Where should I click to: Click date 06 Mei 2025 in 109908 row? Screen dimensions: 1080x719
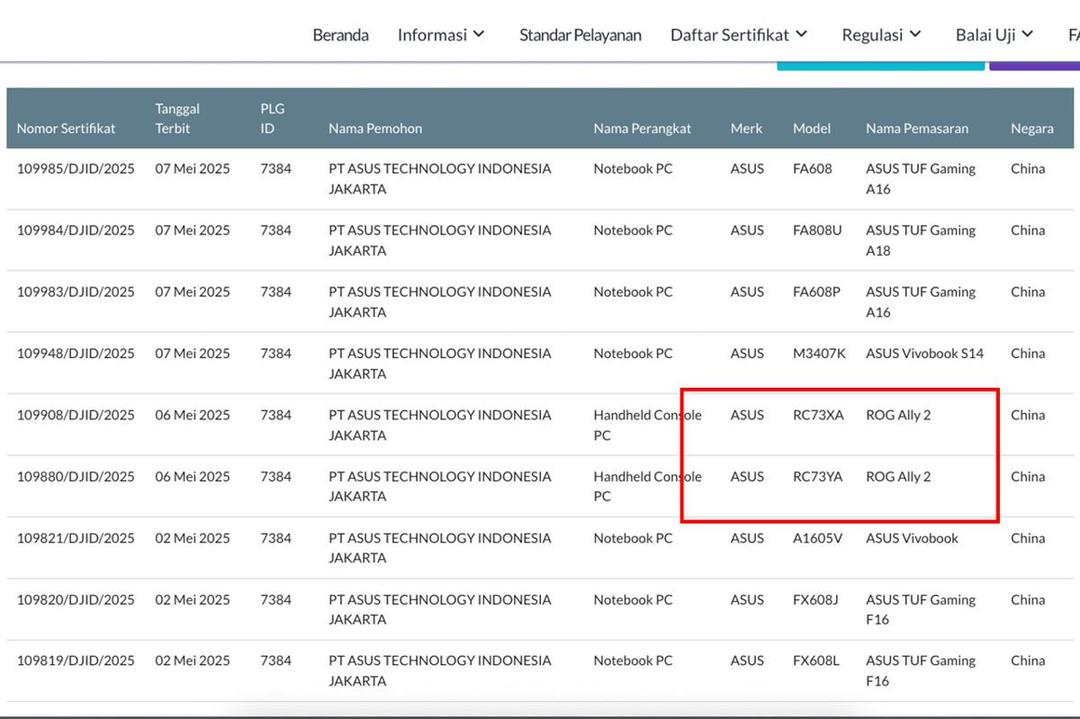coord(192,415)
